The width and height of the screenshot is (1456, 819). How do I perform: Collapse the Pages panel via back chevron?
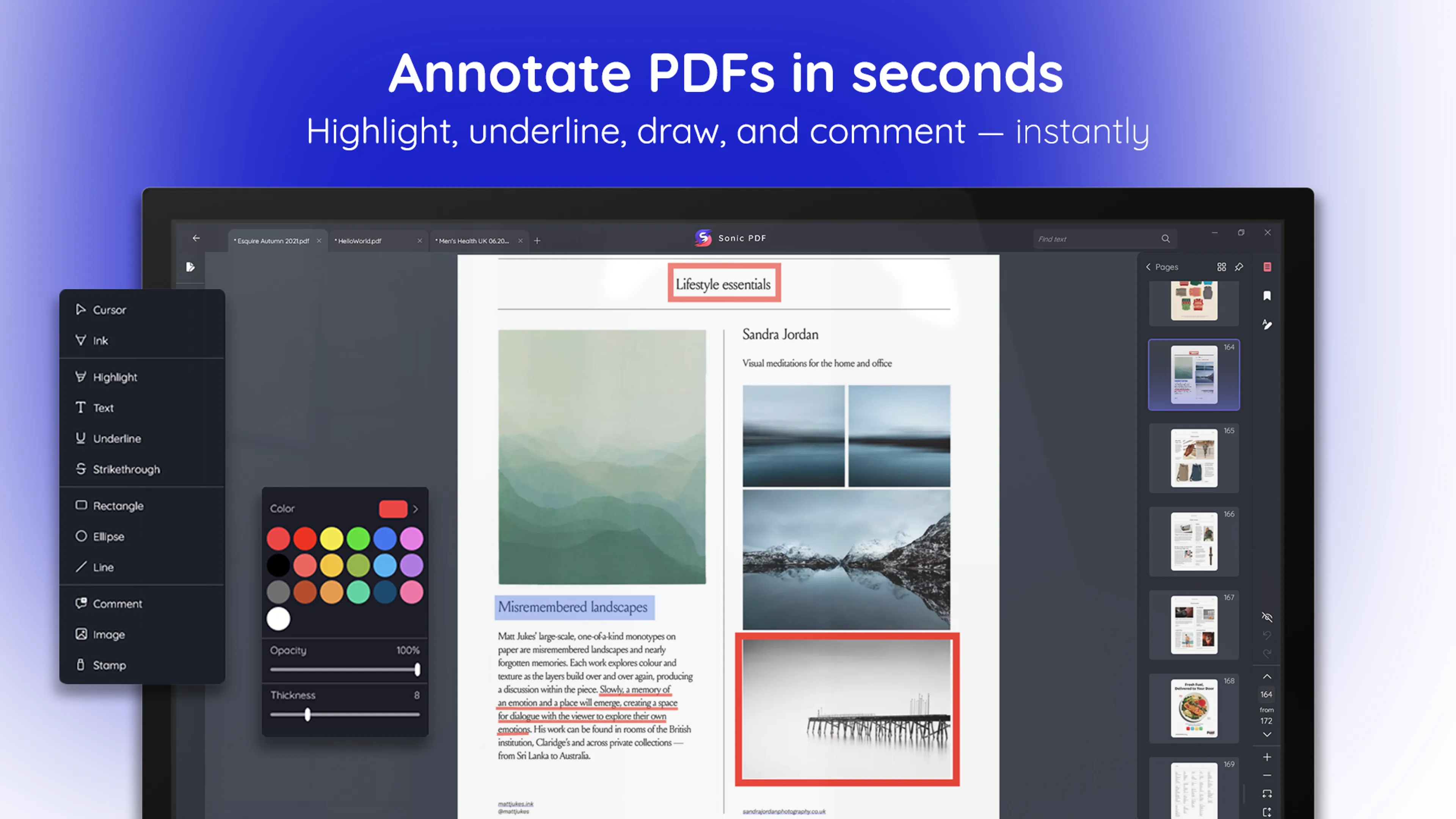pyautogui.click(x=1148, y=267)
